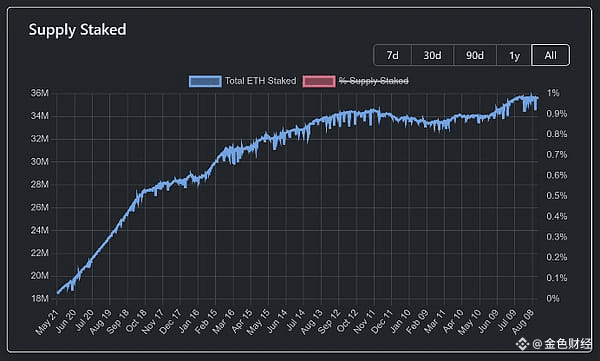Click the Sep 12 x-axis date

[x=329, y=322]
